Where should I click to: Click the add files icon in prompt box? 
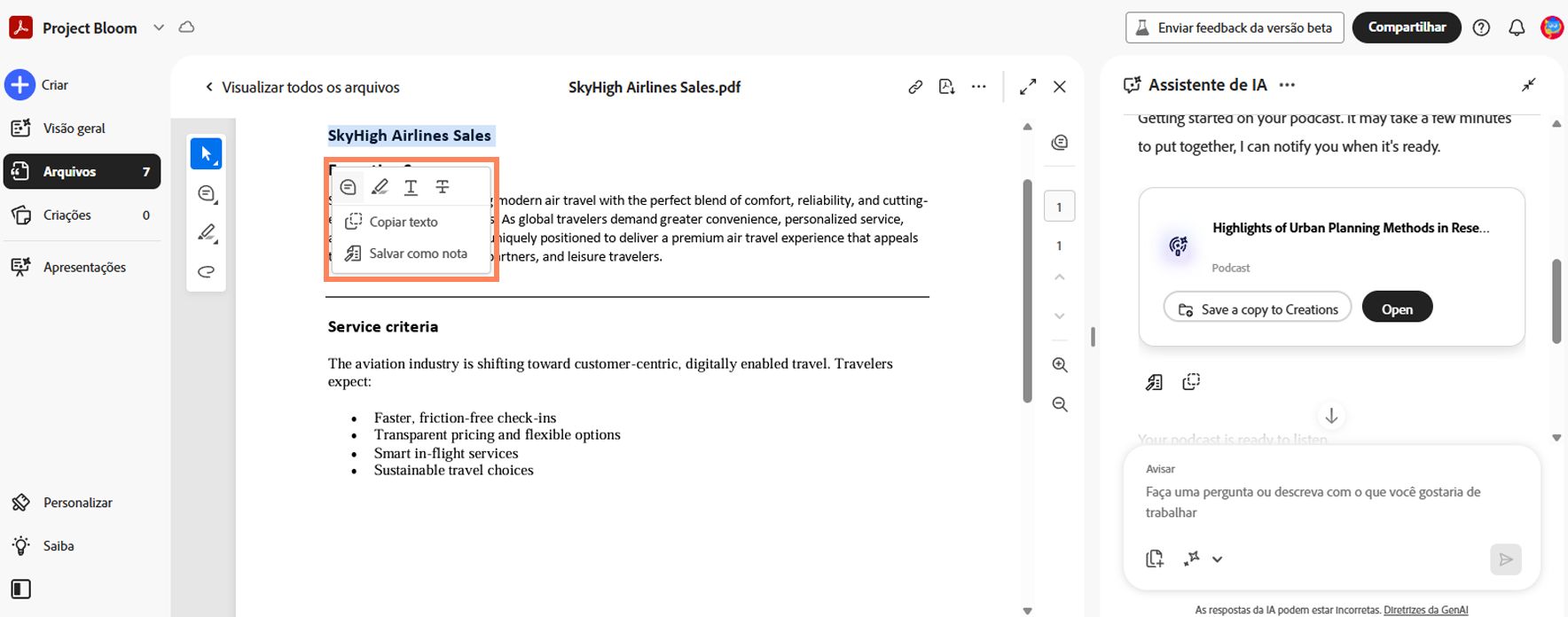click(x=1155, y=559)
